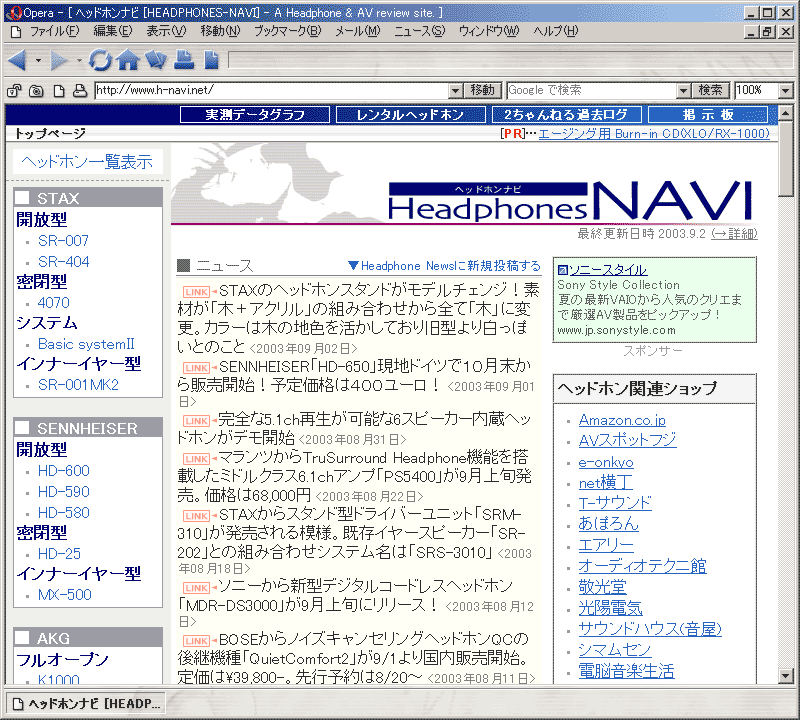Click the LINK icon beside 完全な5.1ch再生 news
800x720 pixels.
[x=196, y=420]
